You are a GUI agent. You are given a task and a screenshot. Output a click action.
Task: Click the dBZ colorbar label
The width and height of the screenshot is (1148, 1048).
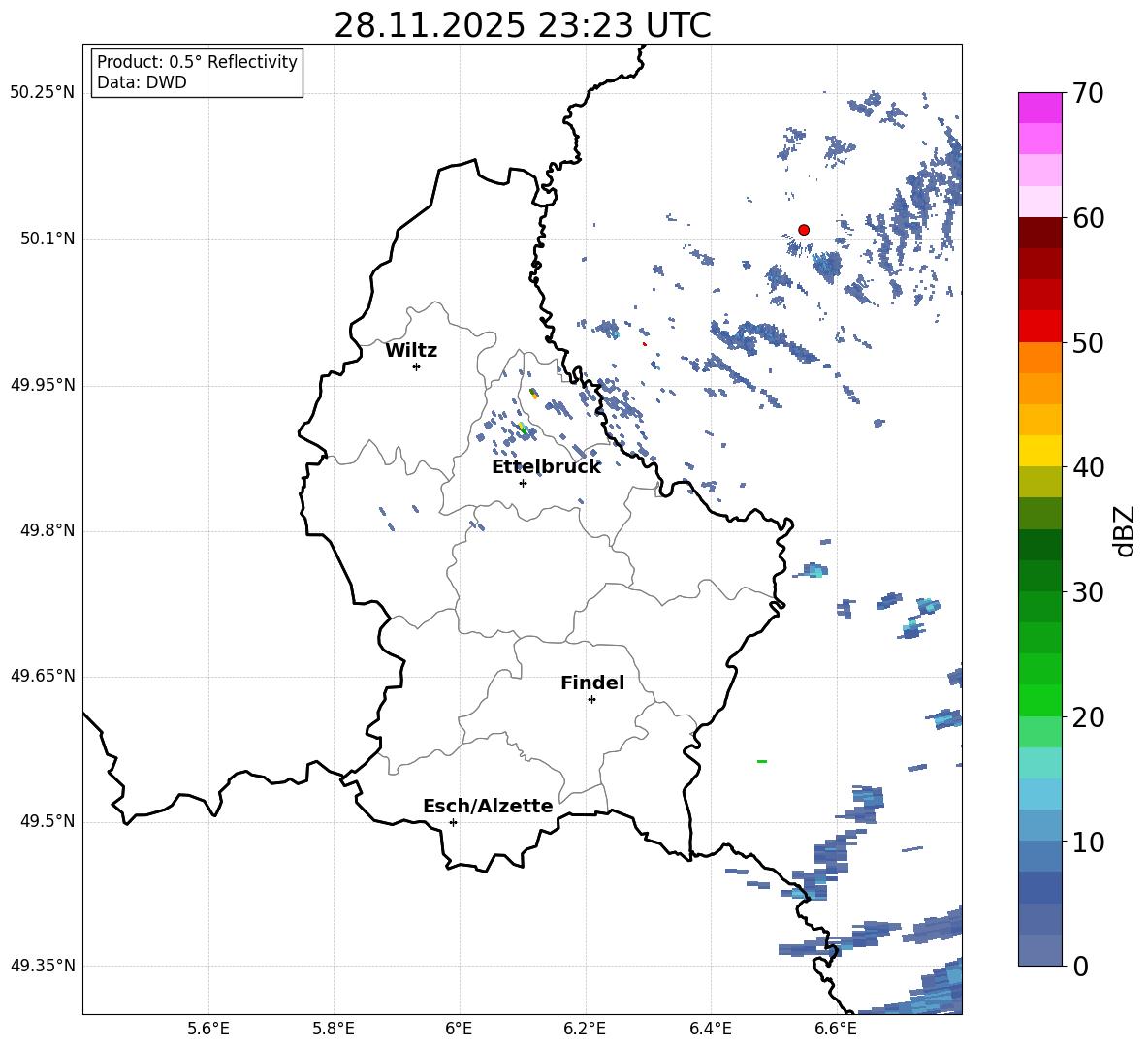pyautogui.click(x=1124, y=530)
